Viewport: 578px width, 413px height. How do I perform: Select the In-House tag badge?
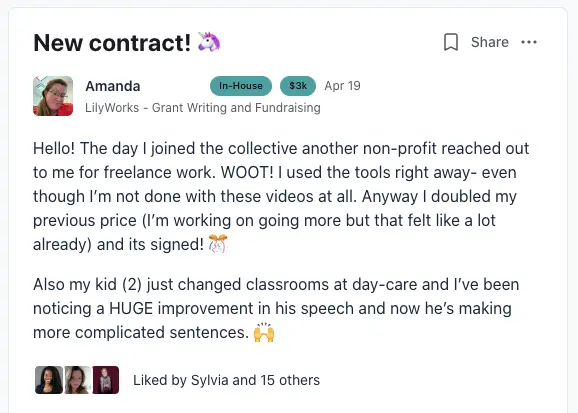tap(241, 86)
